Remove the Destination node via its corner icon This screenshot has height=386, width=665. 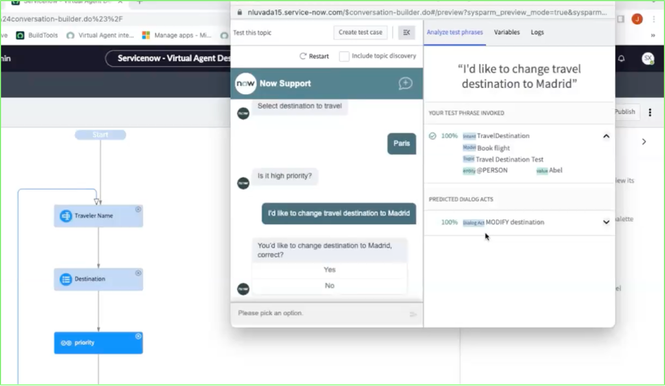(x=138, y=273)
